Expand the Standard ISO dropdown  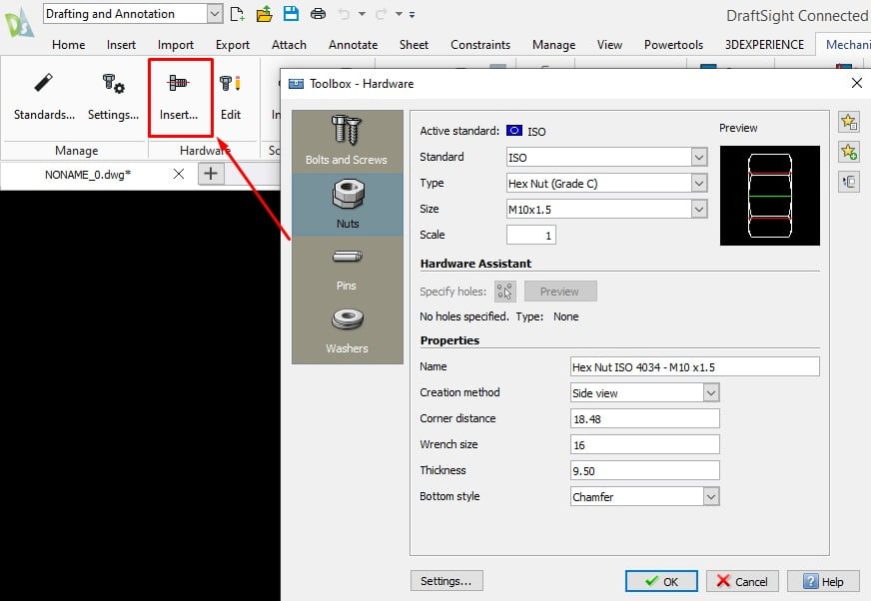pos(699,158)
